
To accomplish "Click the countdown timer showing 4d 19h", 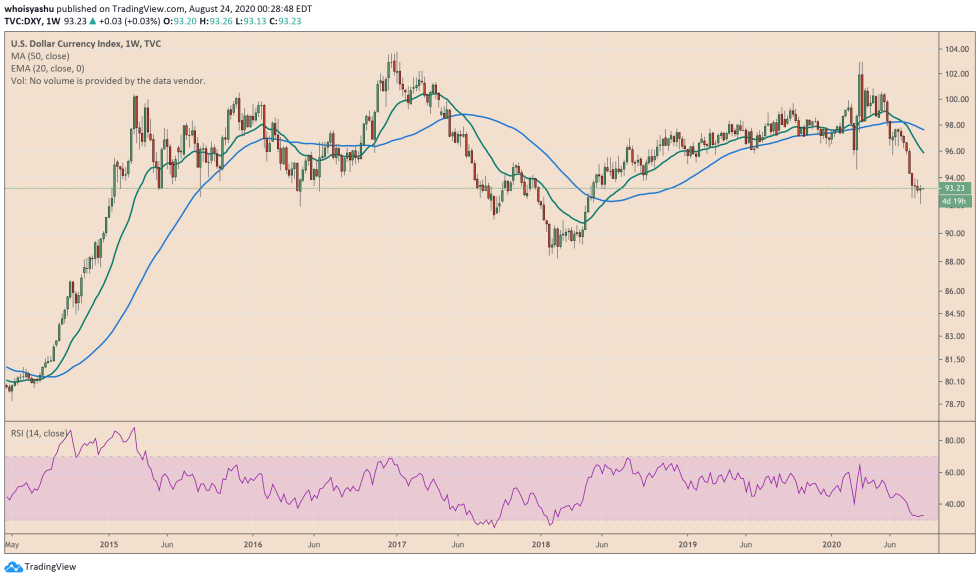I will (953, 202).
